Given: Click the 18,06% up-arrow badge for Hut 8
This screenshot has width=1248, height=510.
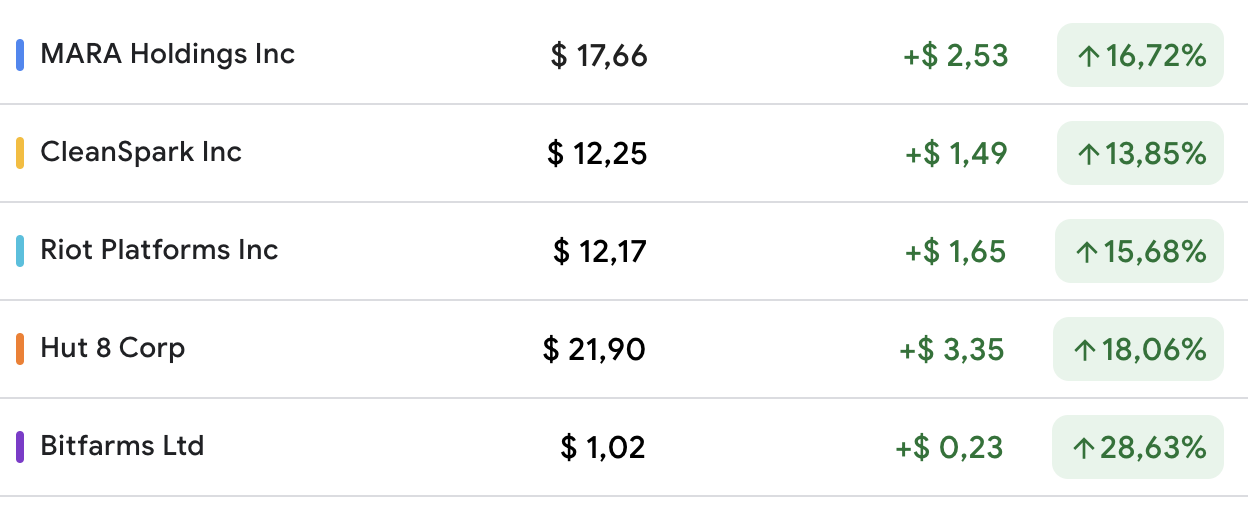Looking at the screenshot, I should pos(1139,349).
